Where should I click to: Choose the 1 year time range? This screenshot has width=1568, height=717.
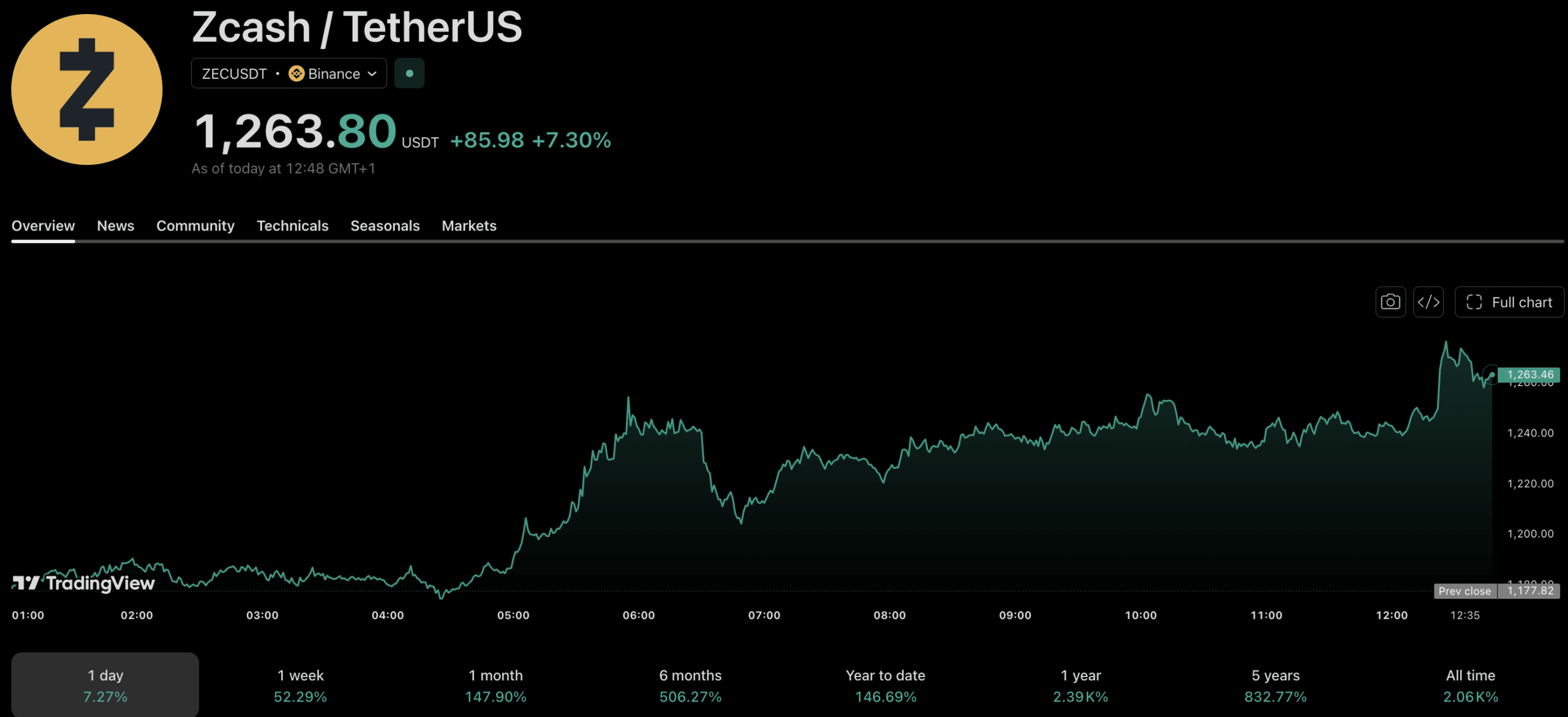1080,685
